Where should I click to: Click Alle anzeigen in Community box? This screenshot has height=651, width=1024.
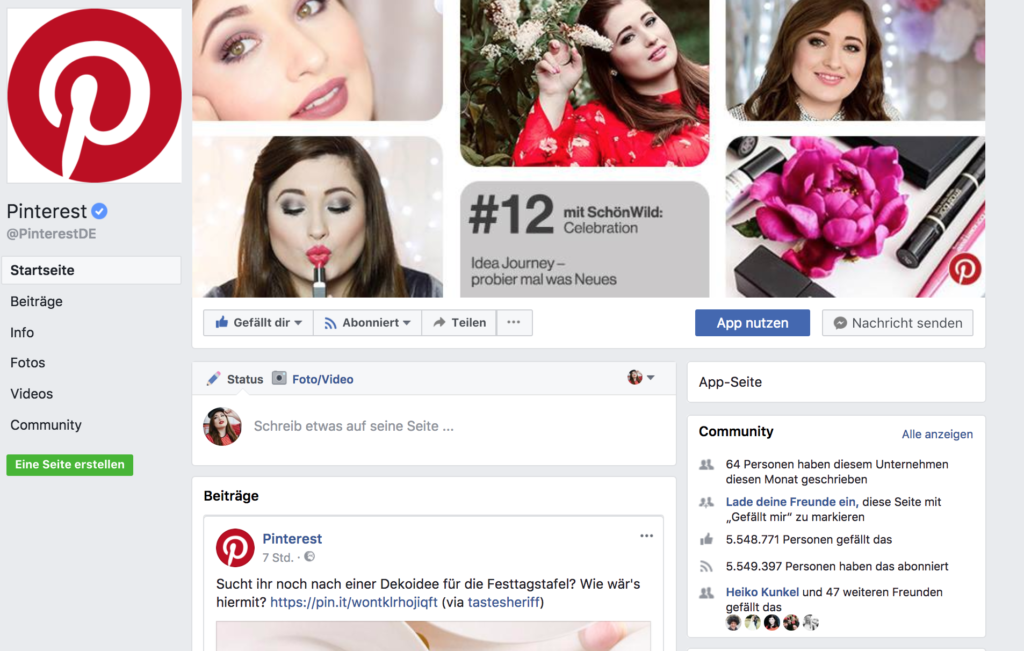click(937, 434)
